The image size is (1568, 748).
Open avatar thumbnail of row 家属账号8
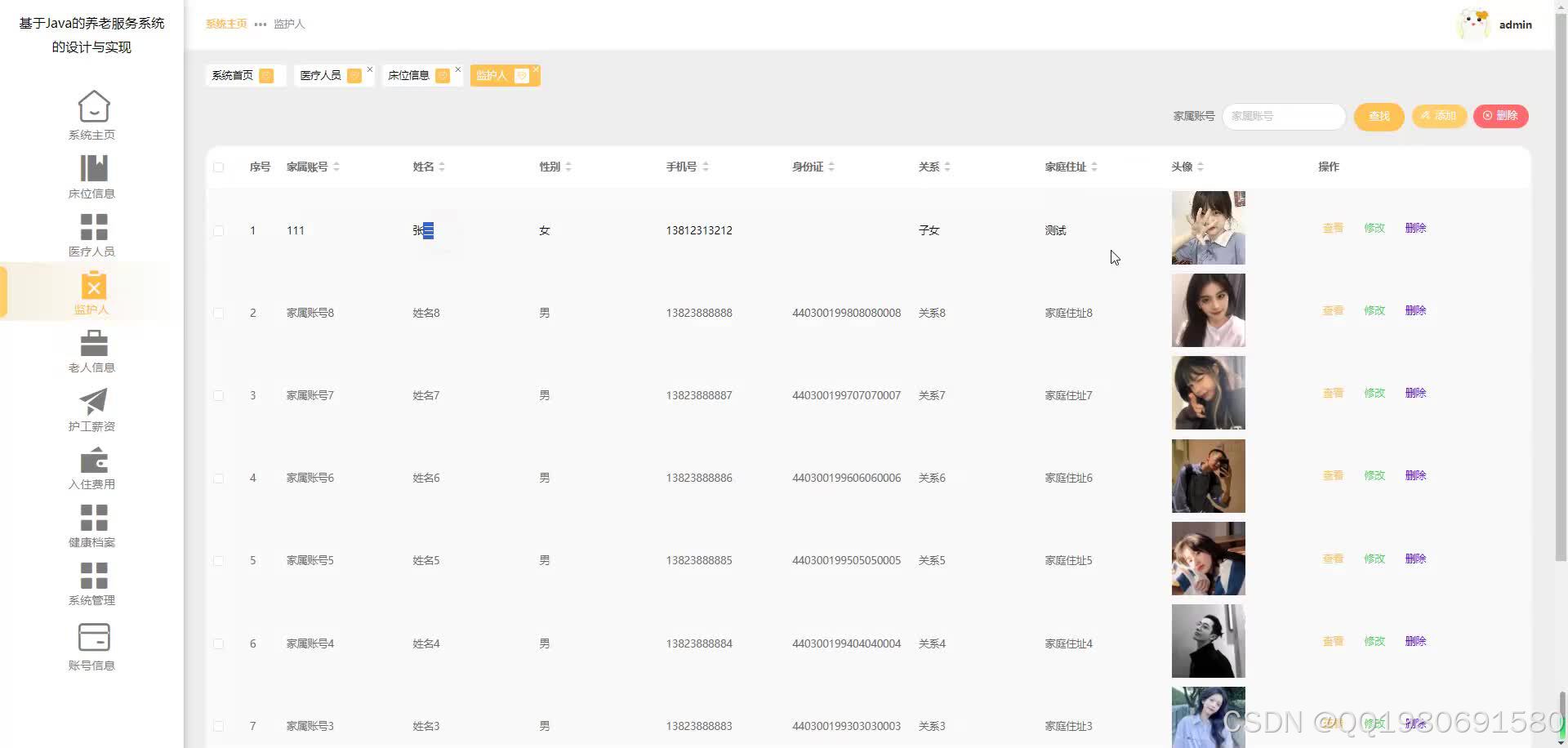coord(1209,310)
